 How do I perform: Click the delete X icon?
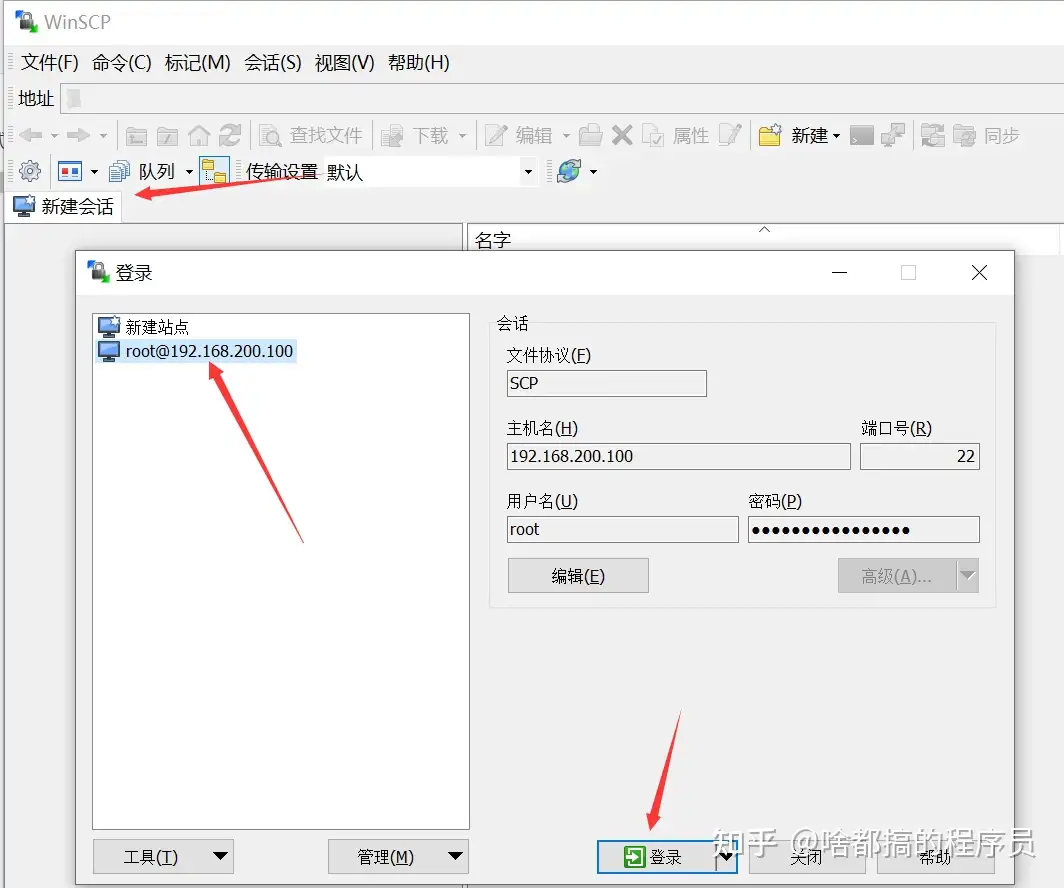point(622,136)
